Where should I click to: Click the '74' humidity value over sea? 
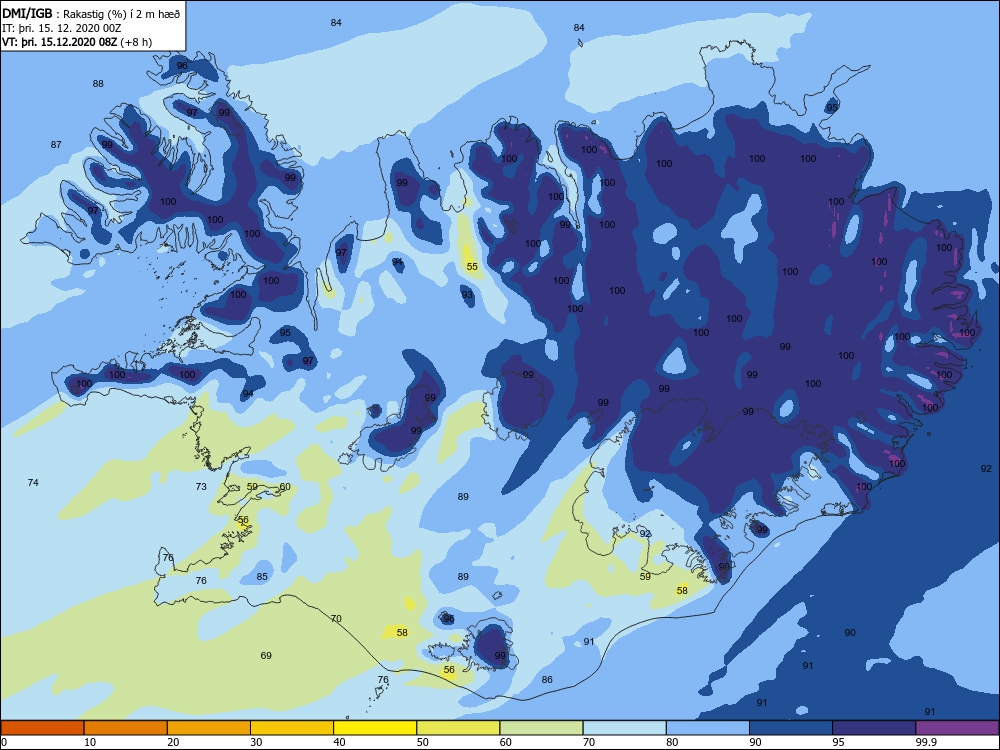point(33,483)
